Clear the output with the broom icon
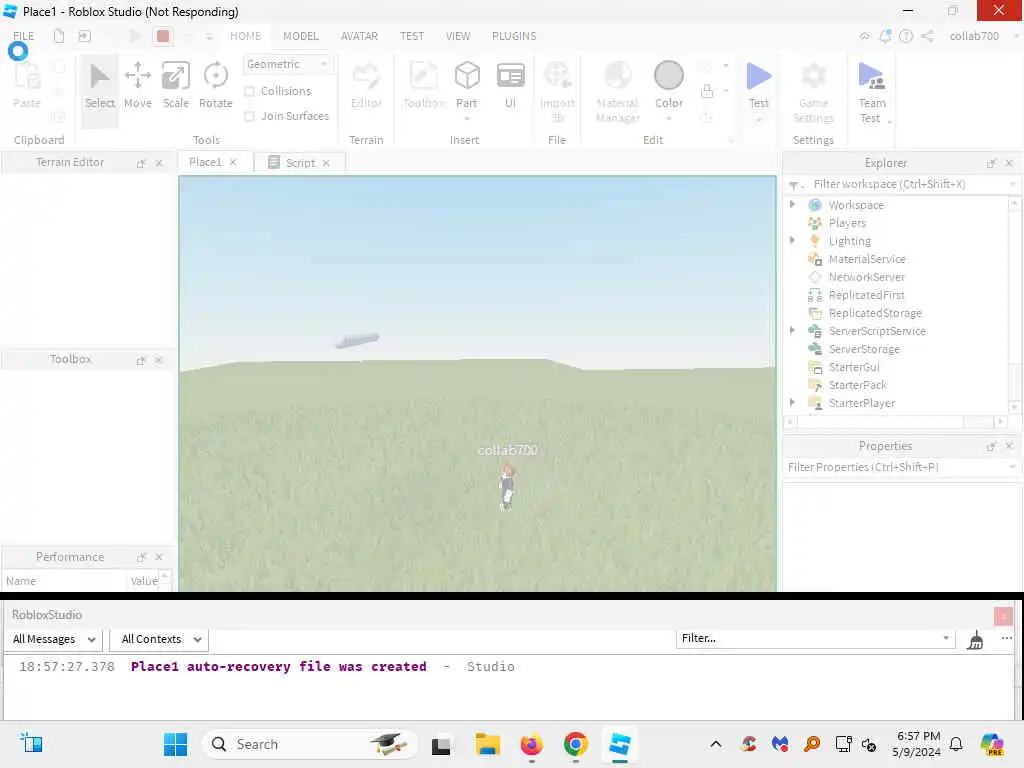1024x768 pixels. click(976, 640)
